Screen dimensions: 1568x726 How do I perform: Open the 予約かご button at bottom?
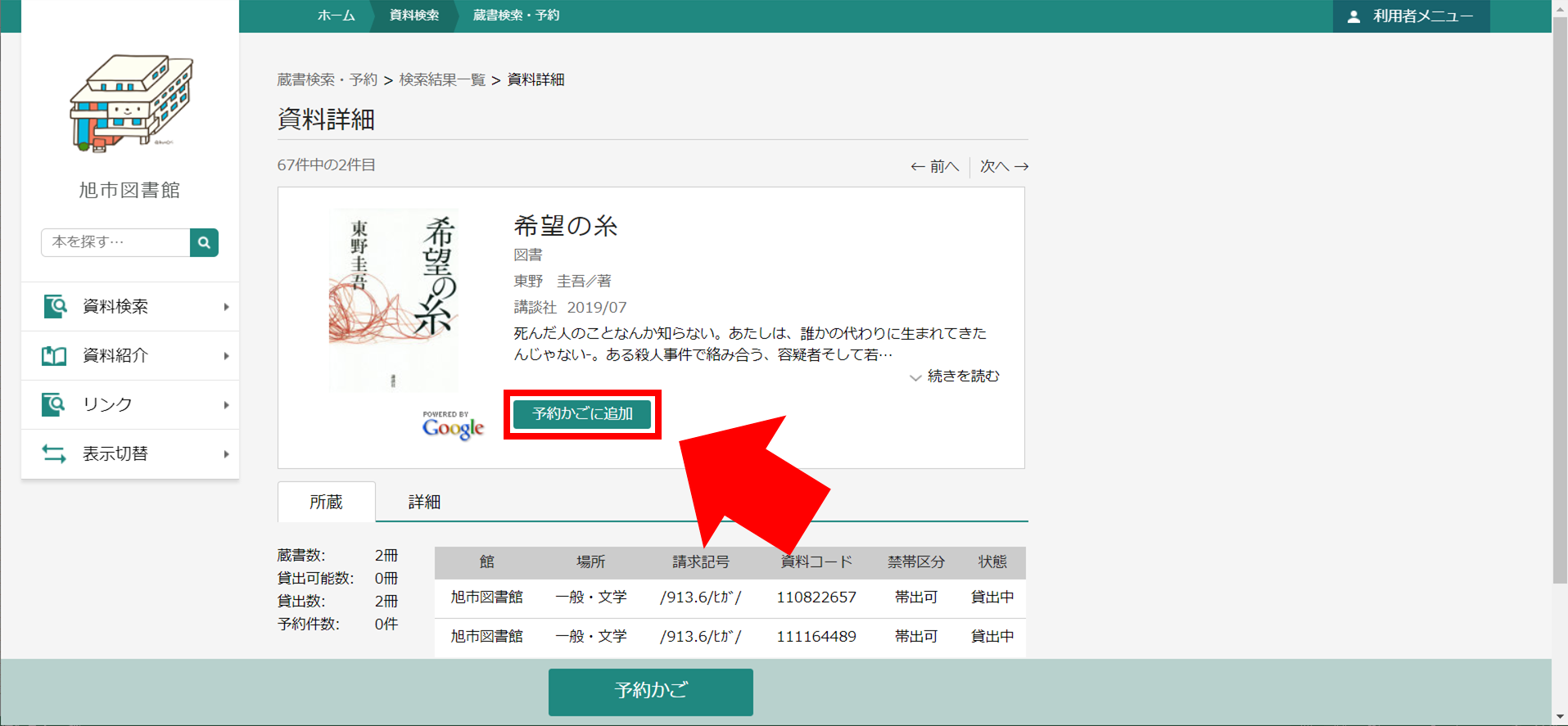tap(651, 692)
